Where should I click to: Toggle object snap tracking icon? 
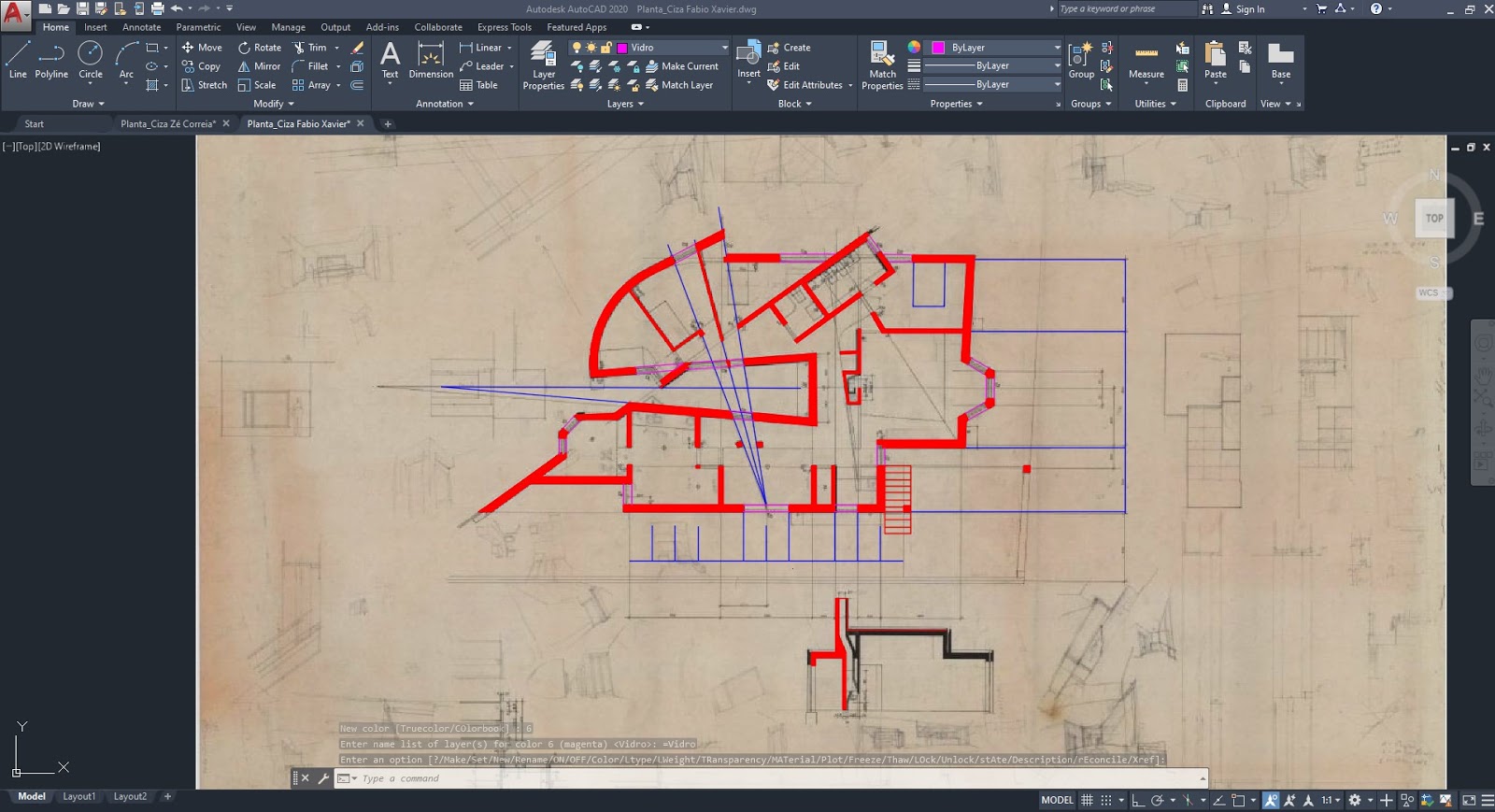1218,800
